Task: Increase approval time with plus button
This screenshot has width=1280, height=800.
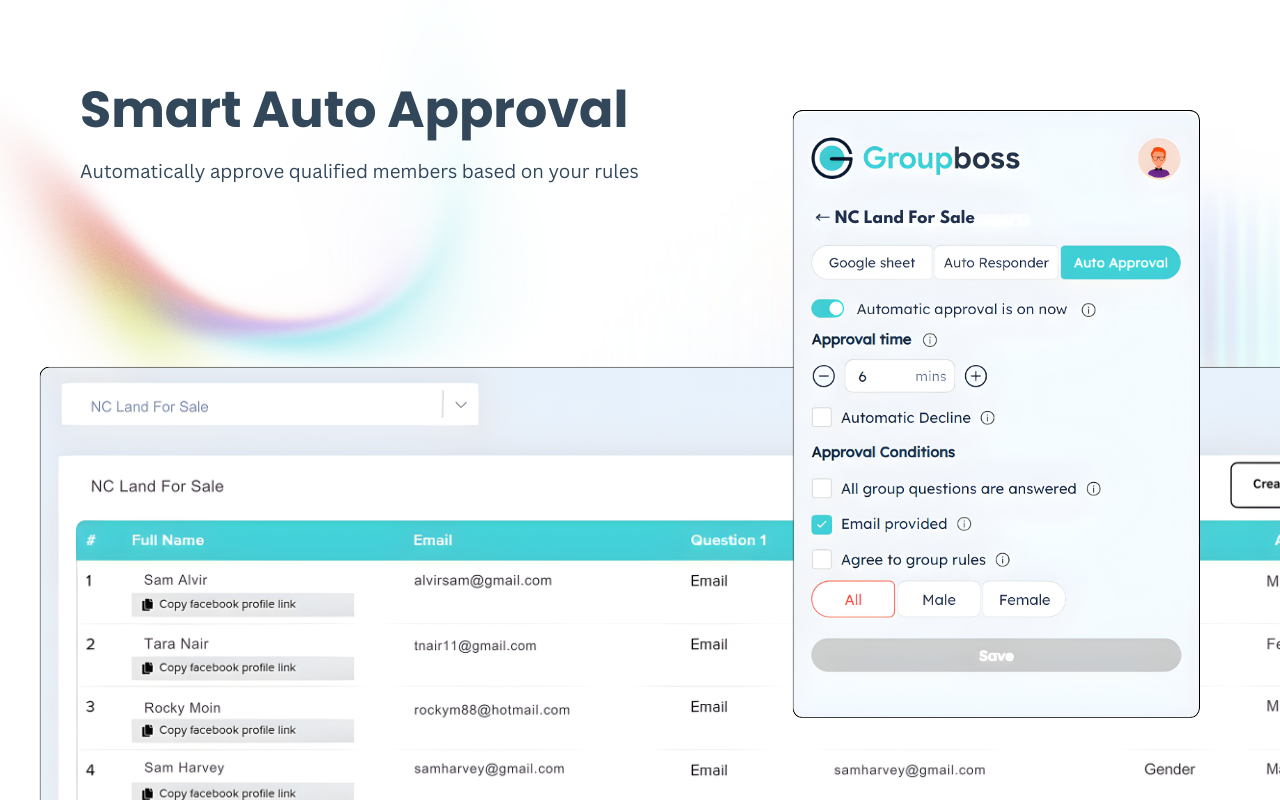Action: point(976,377)
